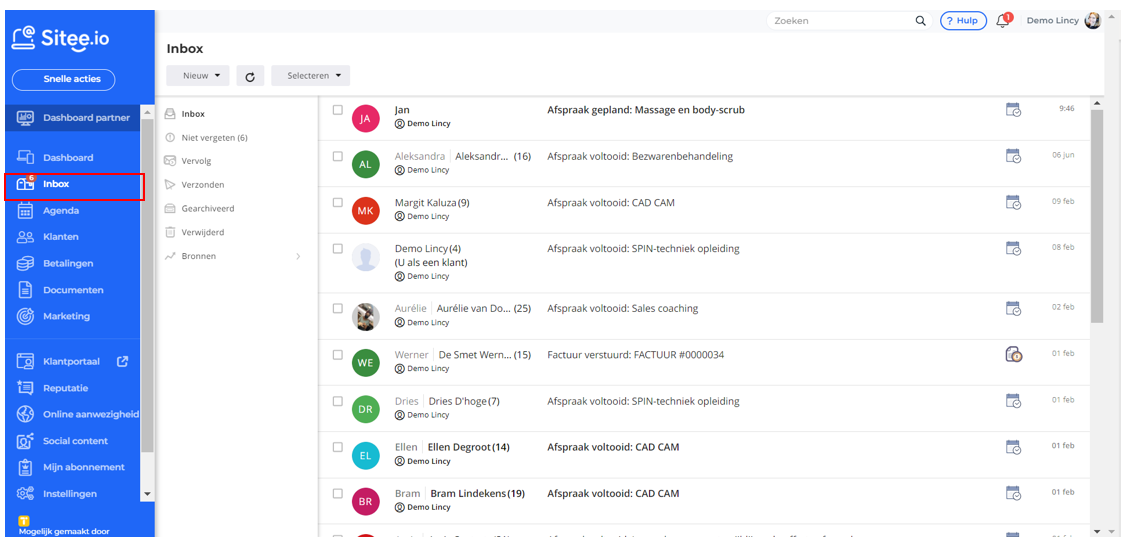Click the invoice icon on Werner's row
1121x545 pixels.
coord(1013,354)
